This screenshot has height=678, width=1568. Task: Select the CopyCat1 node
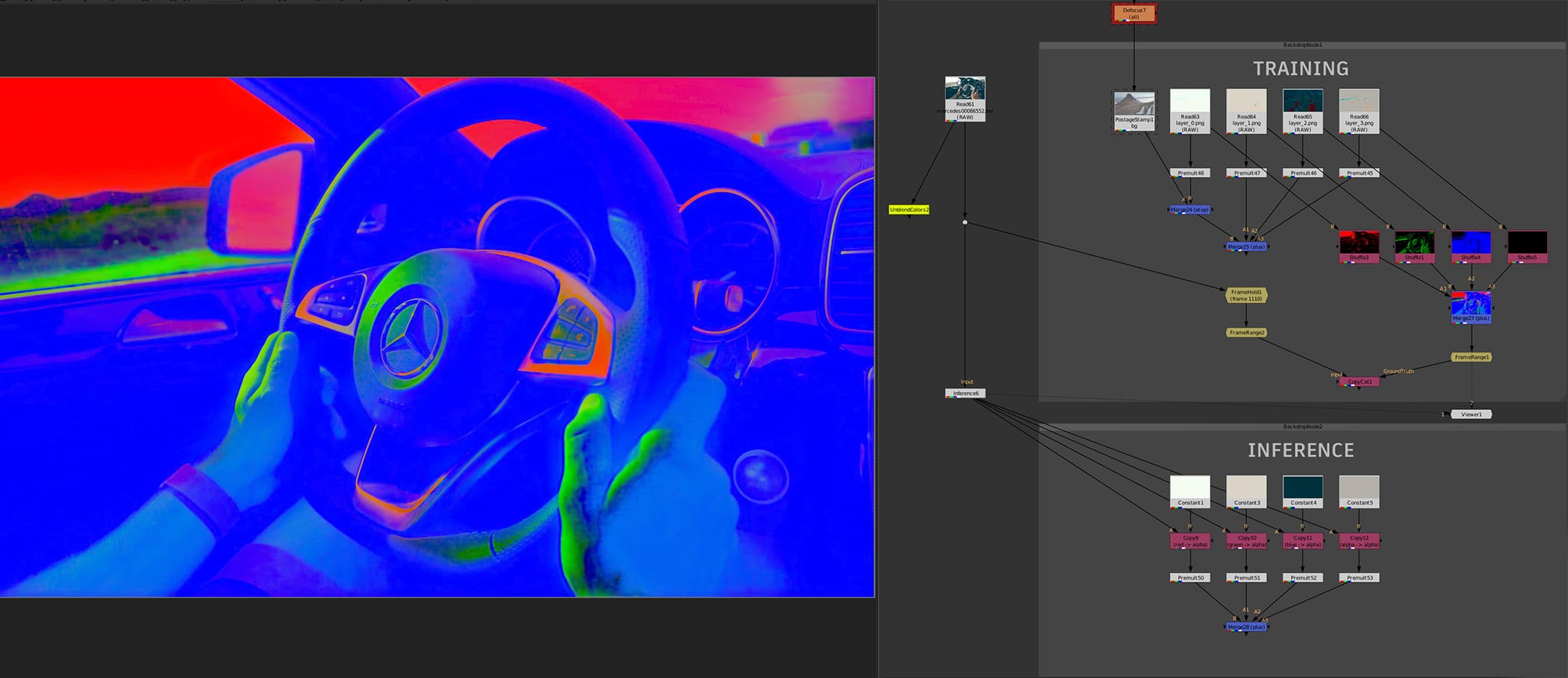coord(1359,382)
